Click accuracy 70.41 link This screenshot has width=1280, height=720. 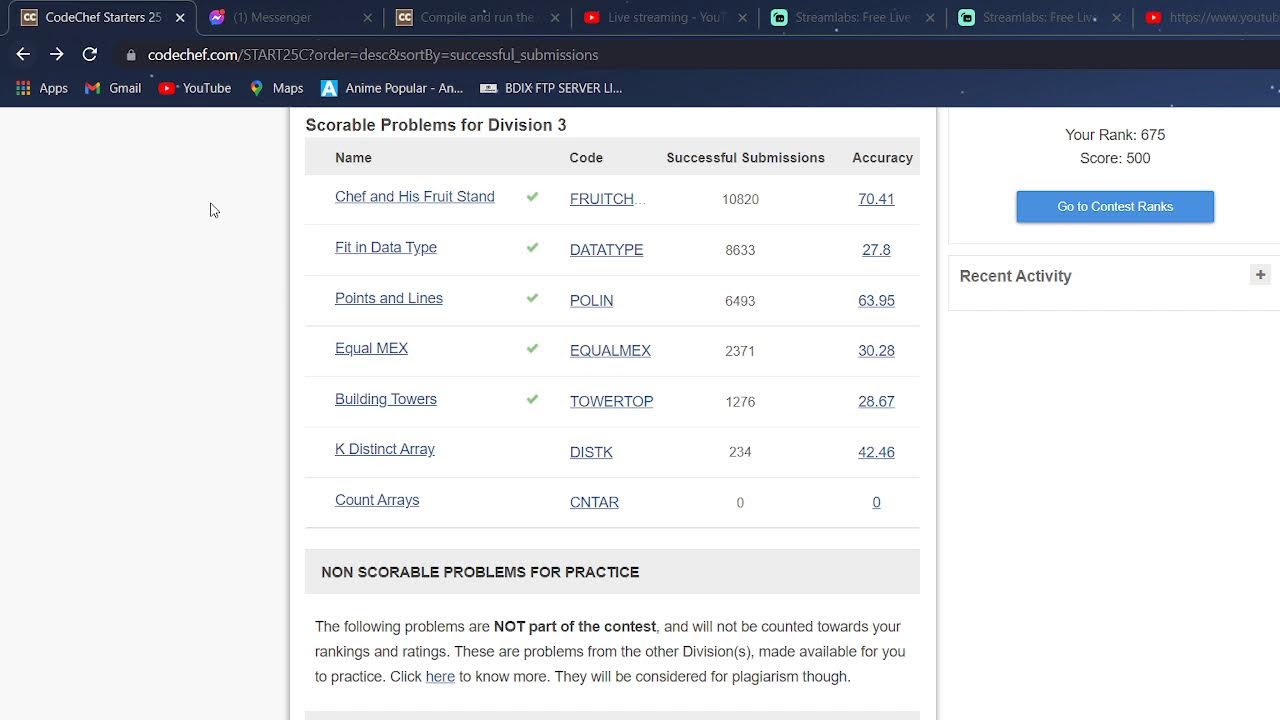pyautogui.click(x=876, y=199)
